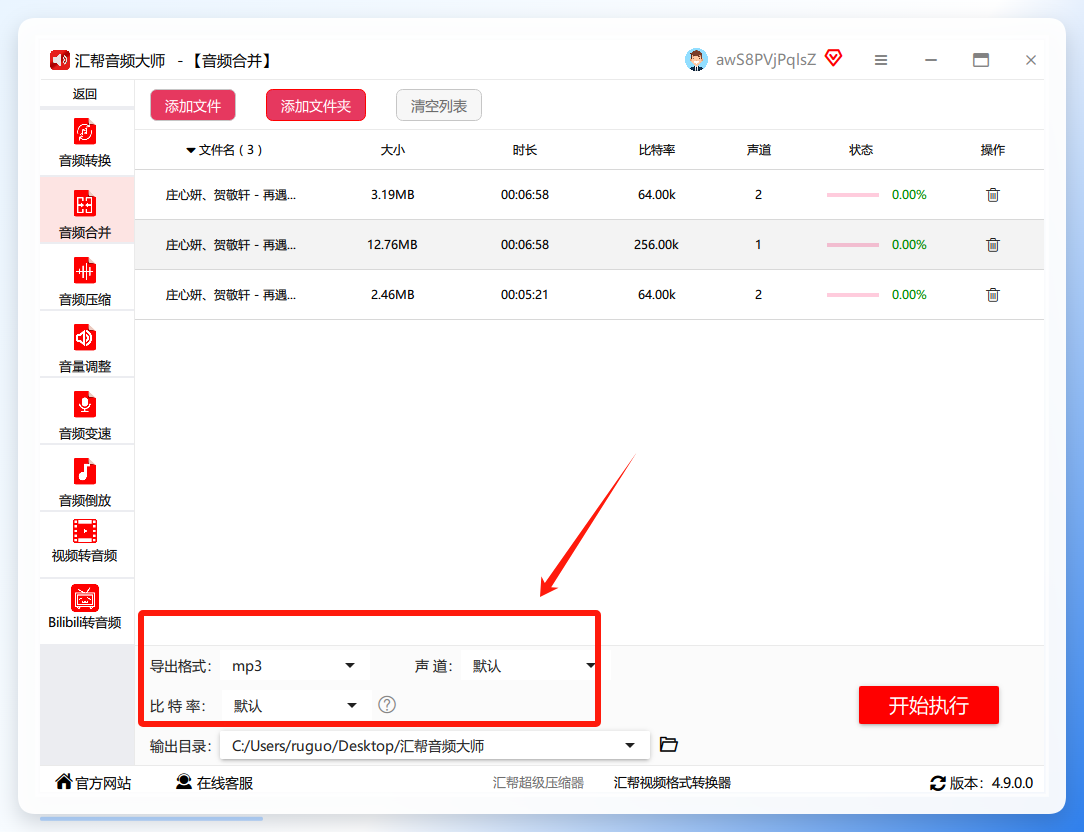Click progress bar of 3.19MB file
Screen dimensions: 1084x832
(852, 195)
